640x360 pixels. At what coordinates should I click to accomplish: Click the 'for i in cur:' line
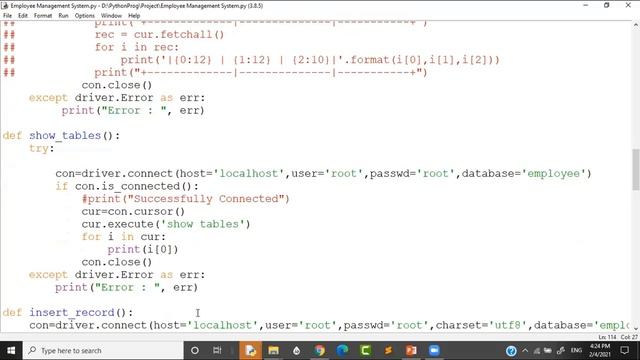(124, 237)
